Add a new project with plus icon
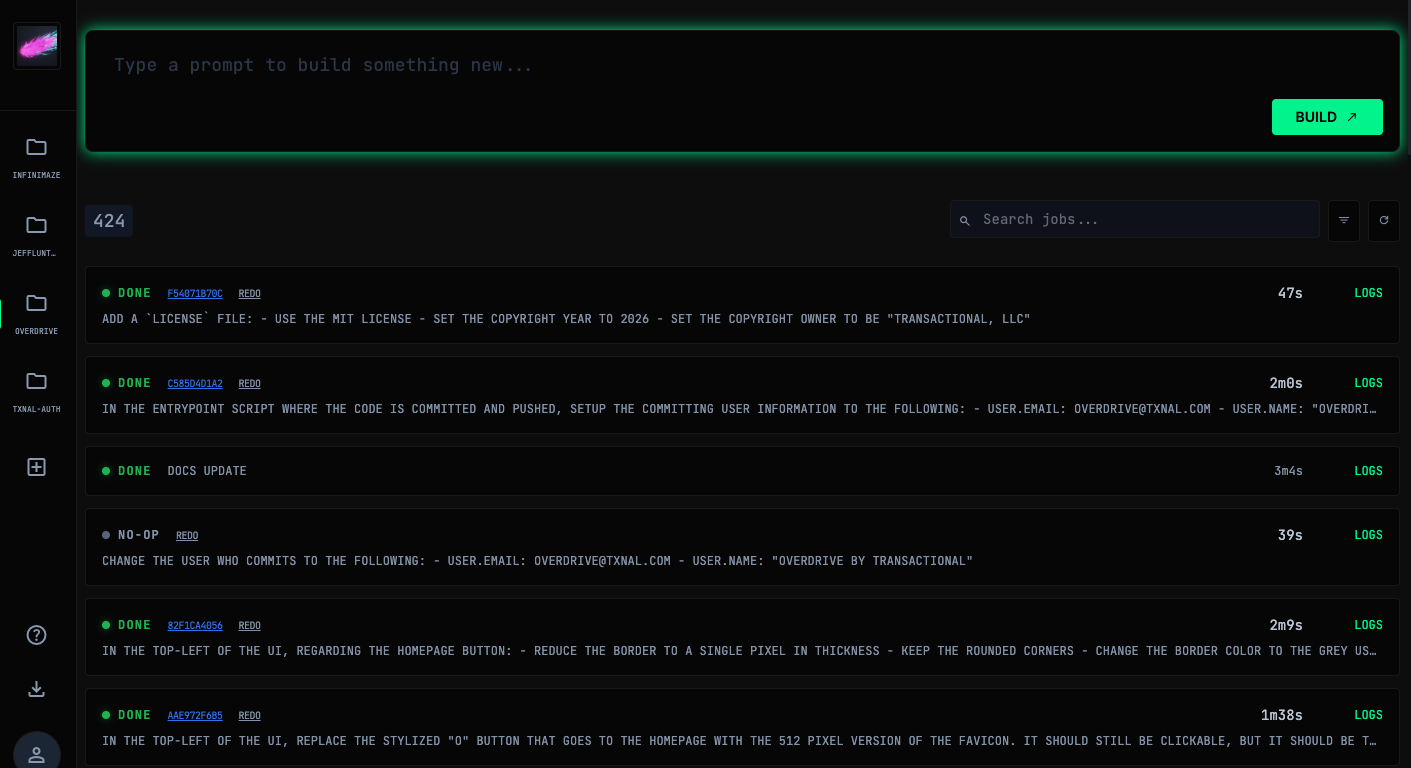The image size is (1411, 768). pyautogui.click(x=37, y=467)
